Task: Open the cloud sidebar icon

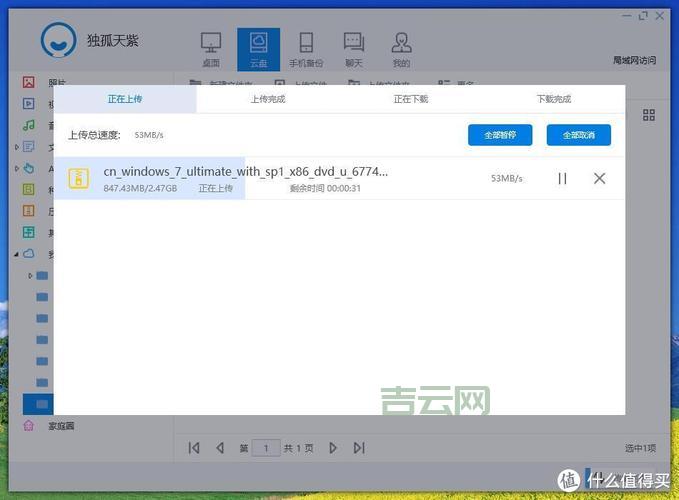Action: coord(29,254)
